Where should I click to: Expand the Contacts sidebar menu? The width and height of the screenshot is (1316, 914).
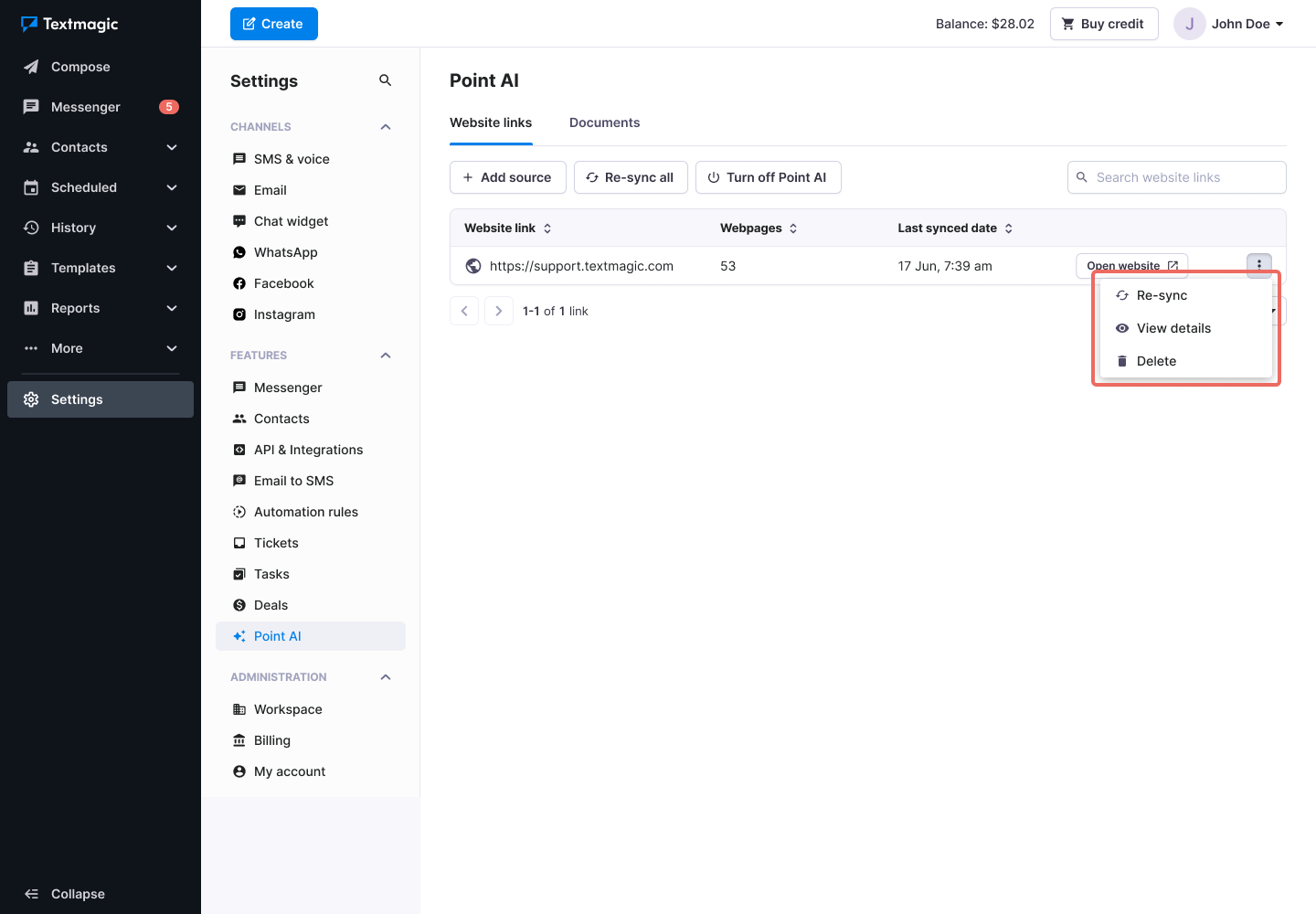[172, 146]
